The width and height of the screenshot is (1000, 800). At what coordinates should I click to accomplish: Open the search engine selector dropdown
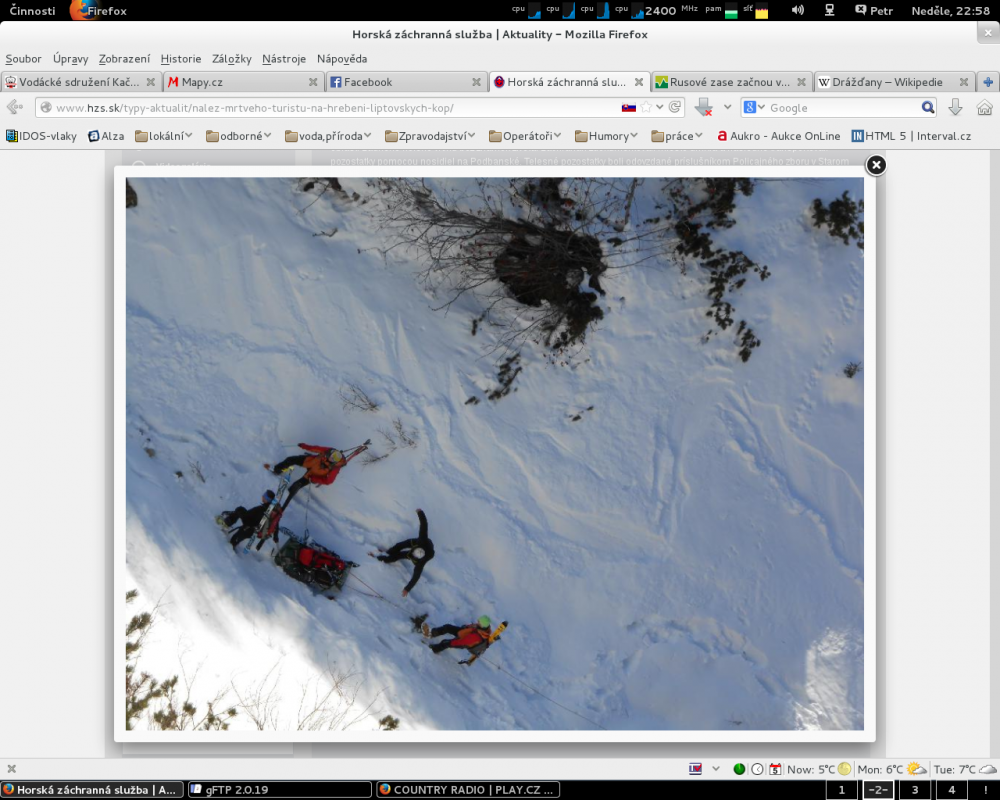pos(754,108)
